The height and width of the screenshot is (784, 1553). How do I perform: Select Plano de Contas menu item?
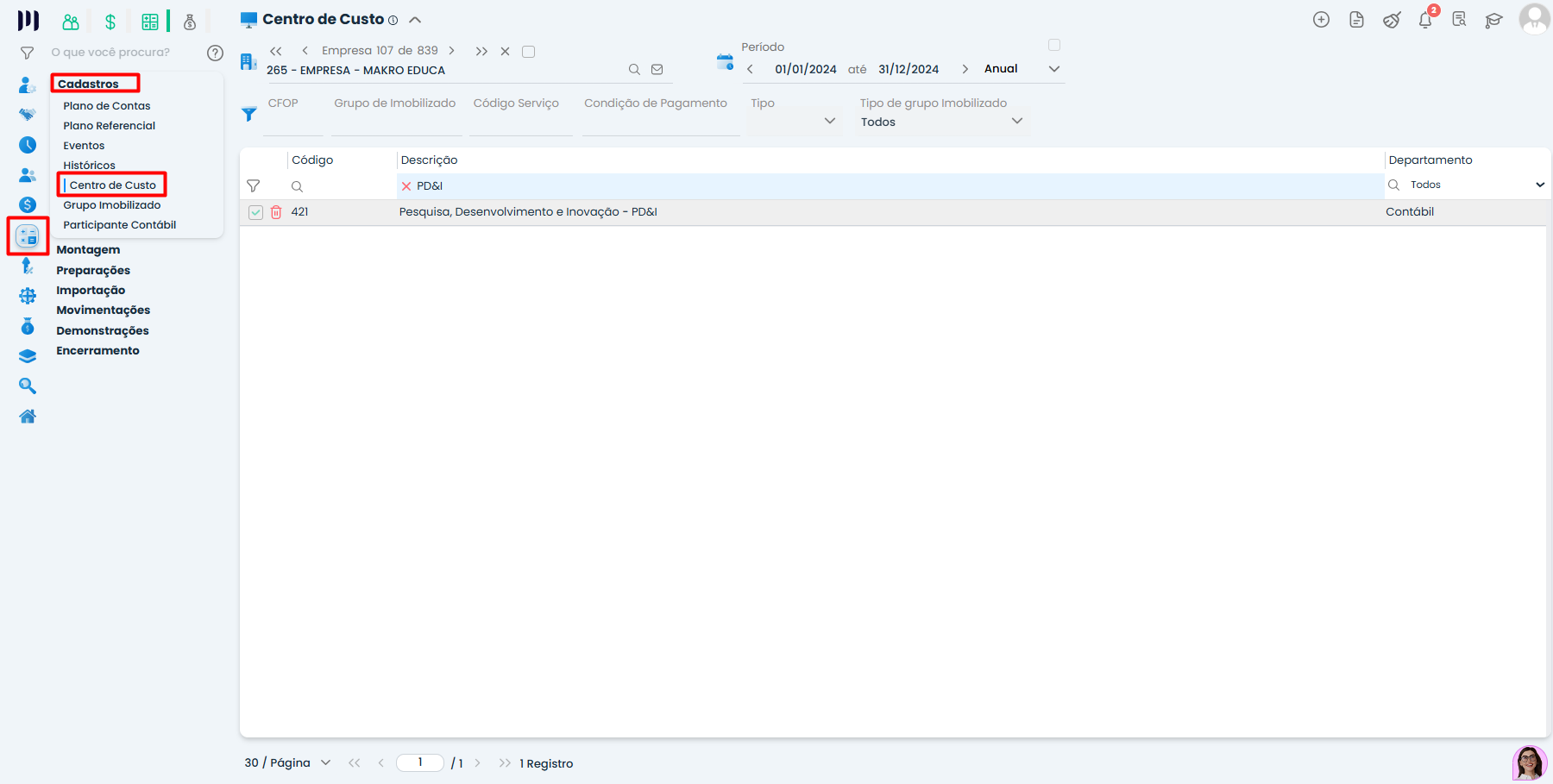[106, 106]
